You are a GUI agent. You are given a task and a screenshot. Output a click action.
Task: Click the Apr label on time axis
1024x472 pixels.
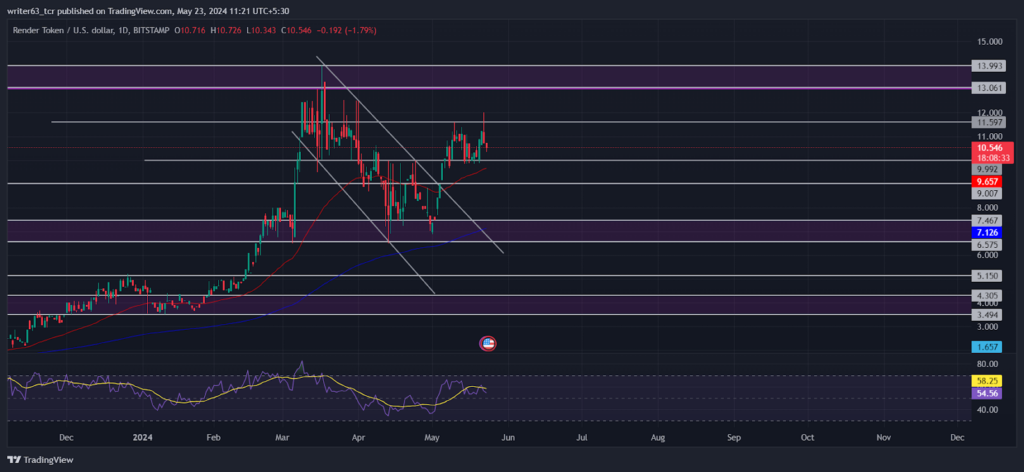pyautogui.click(x=357, y=437)
